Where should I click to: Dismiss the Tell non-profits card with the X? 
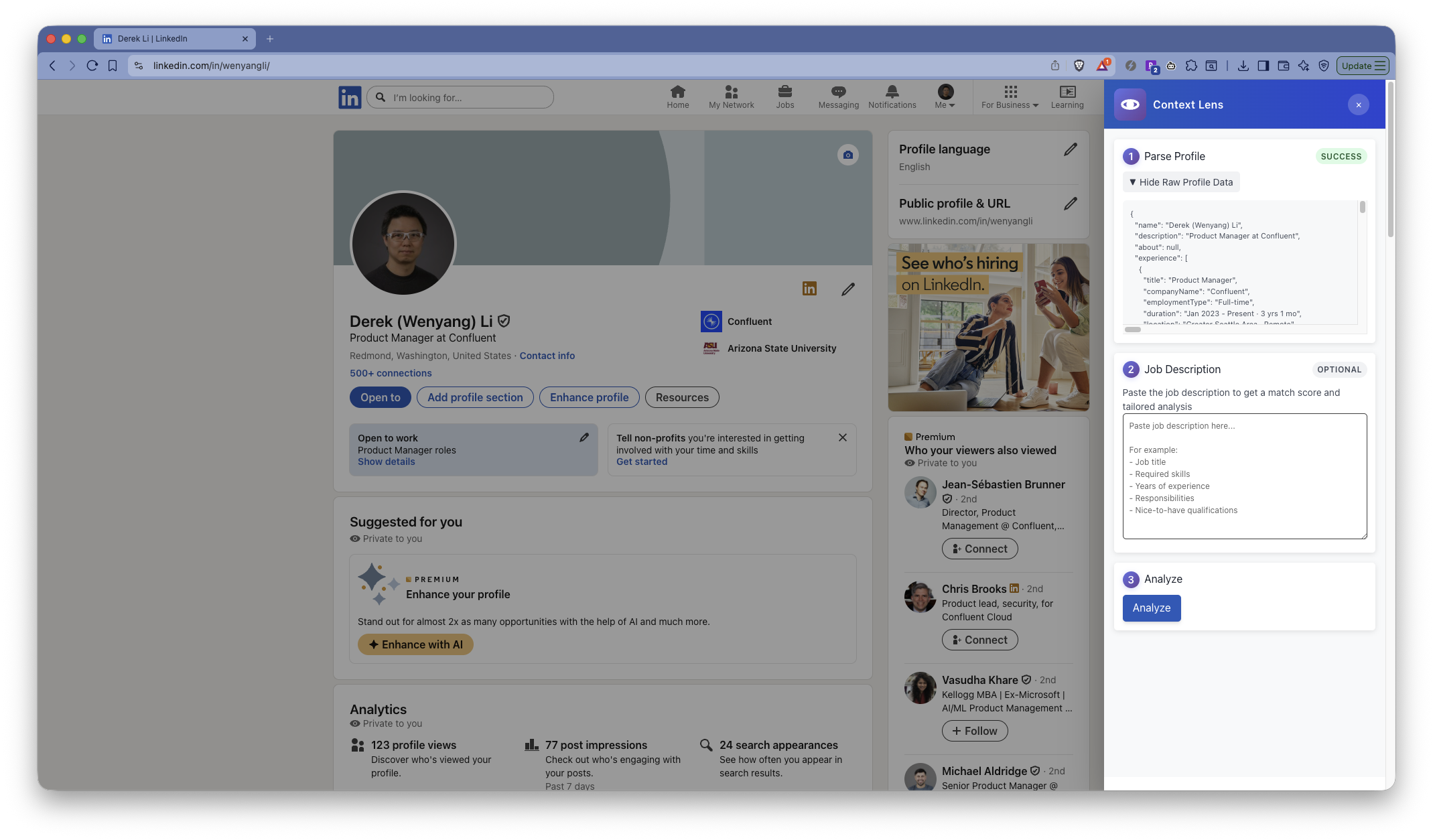pyautogui.click(x=843, y=437)
